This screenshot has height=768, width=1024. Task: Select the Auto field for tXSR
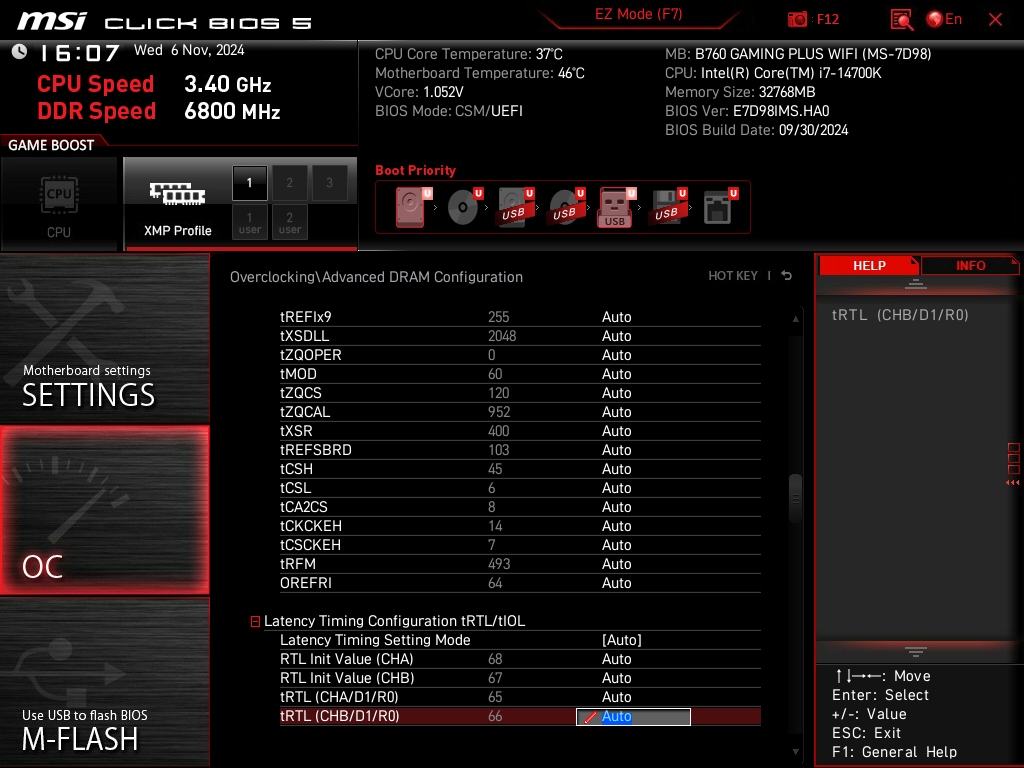coord(616,431)
